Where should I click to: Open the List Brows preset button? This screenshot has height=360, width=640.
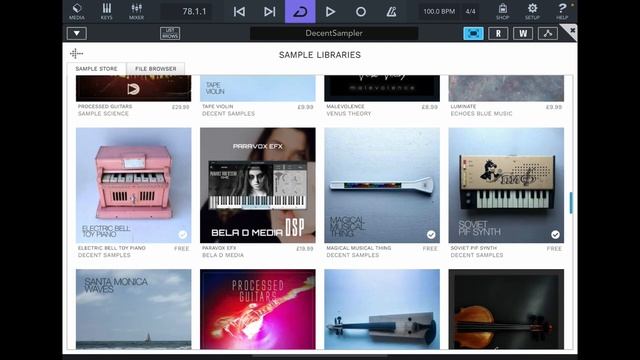pyautogui.click(x=170, y=33)
